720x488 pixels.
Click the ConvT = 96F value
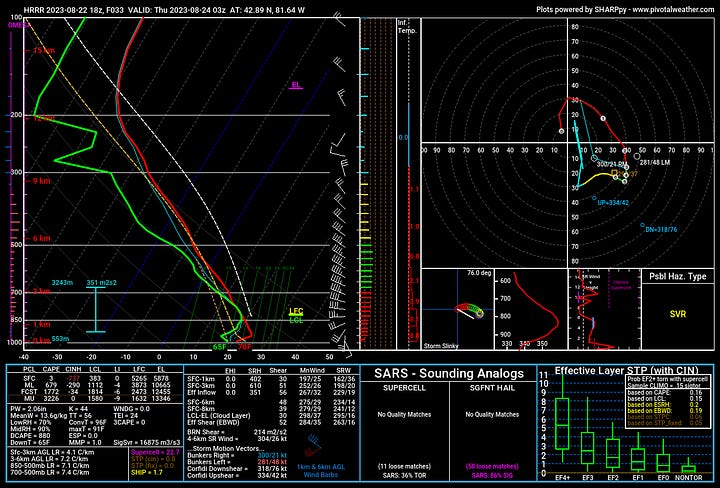tap(88, 422)
